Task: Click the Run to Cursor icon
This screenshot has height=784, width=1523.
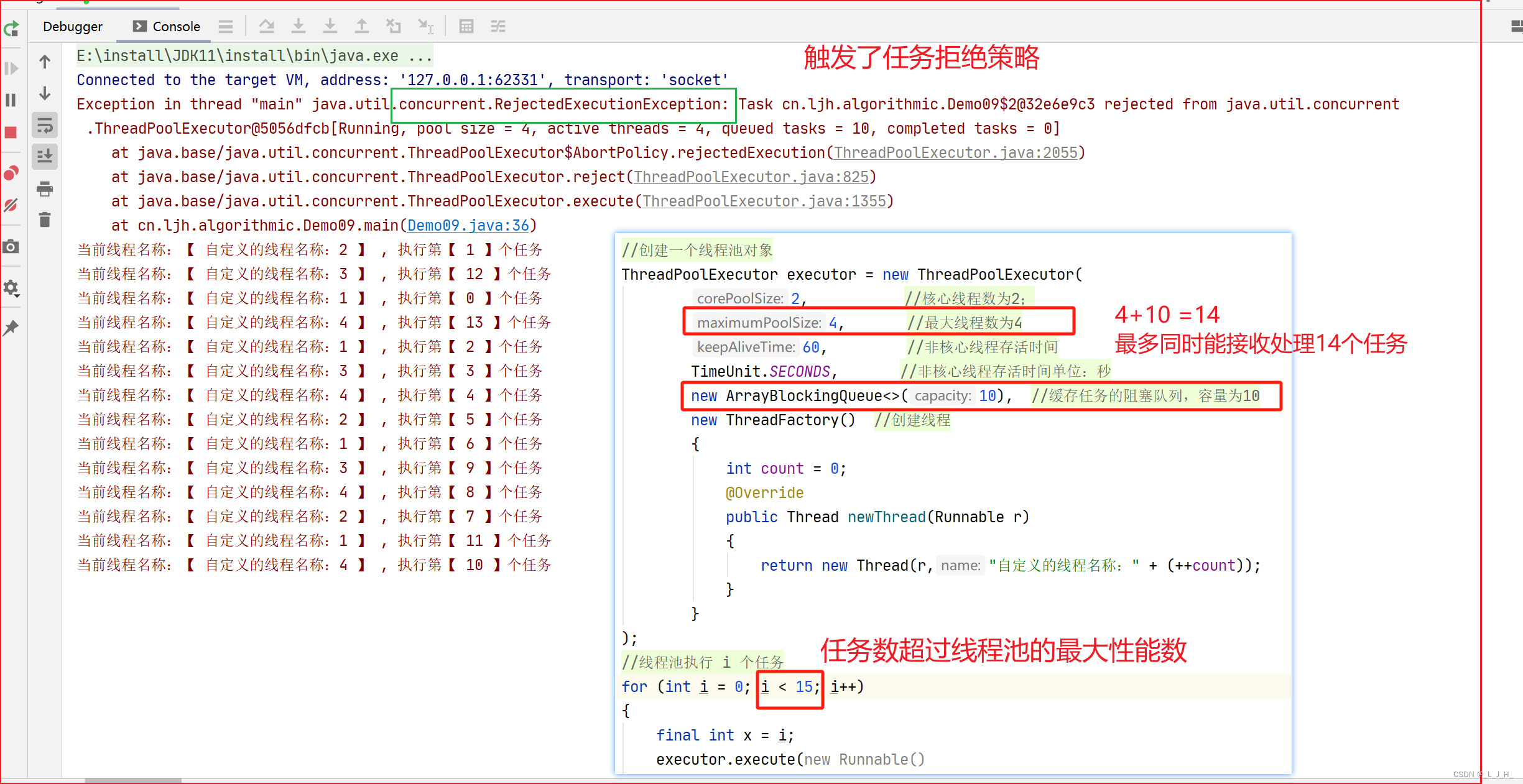Action: pos(425,26)
